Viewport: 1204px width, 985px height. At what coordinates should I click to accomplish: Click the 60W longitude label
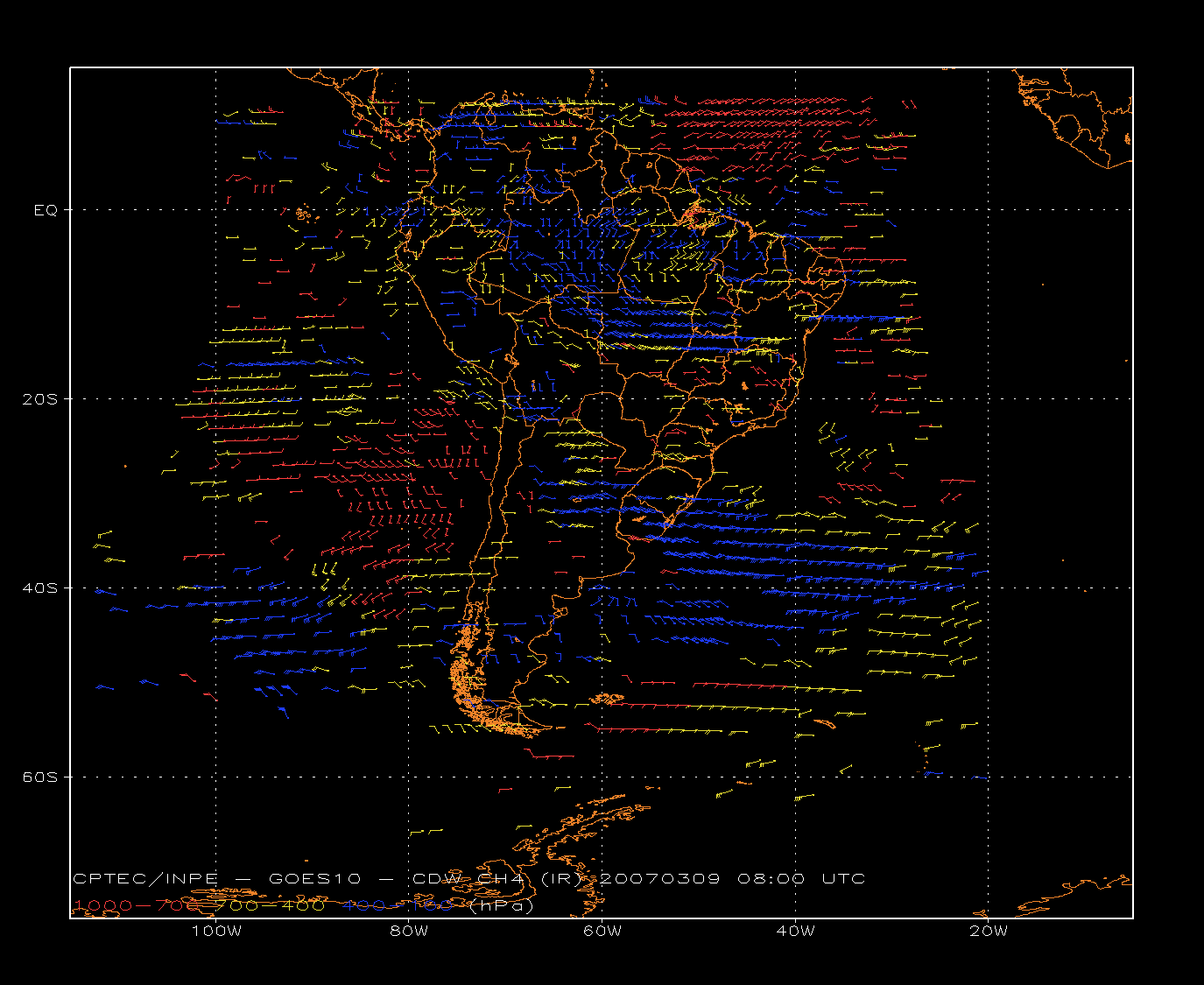pos(602,931)
